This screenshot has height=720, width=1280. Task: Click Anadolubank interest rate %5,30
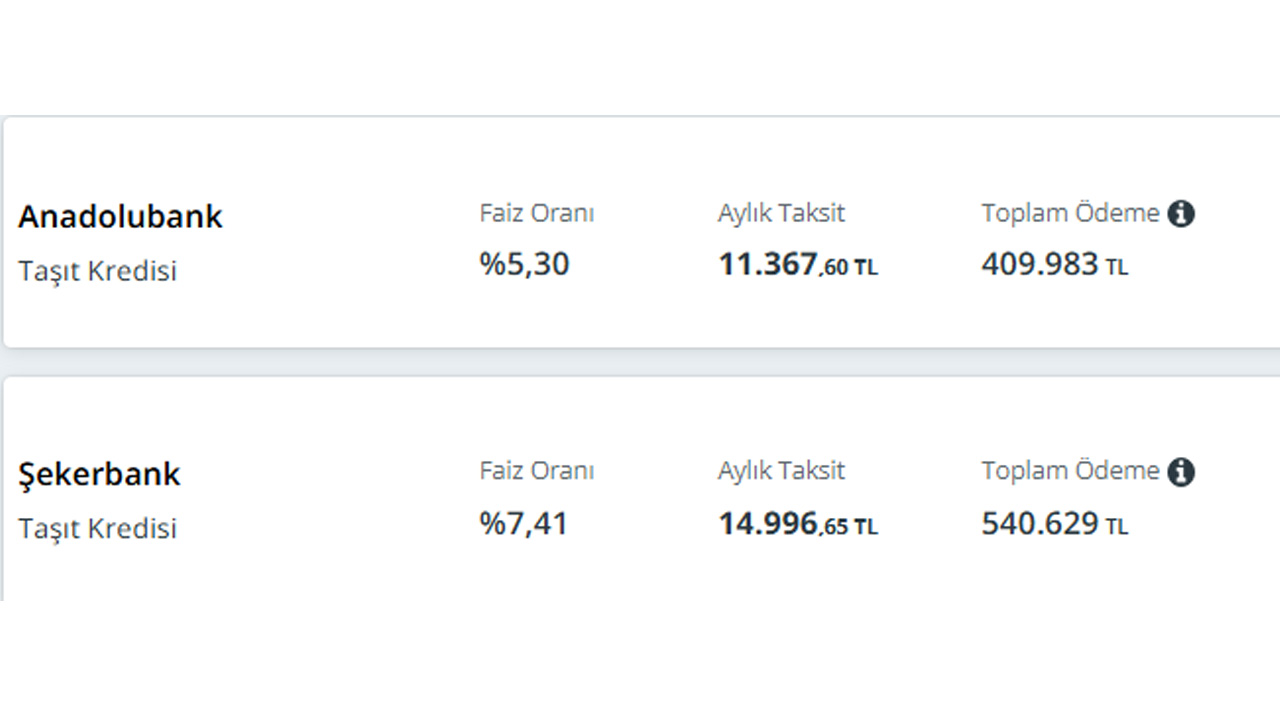pos(524,264)
